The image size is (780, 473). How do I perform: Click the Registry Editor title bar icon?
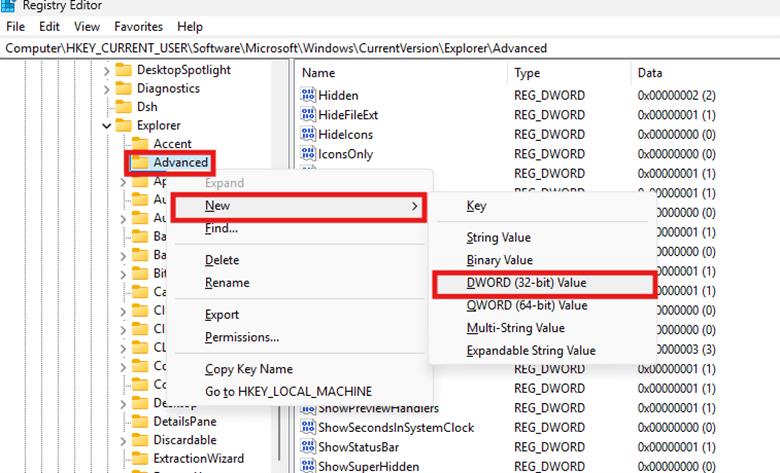click(x=8, y=5)
